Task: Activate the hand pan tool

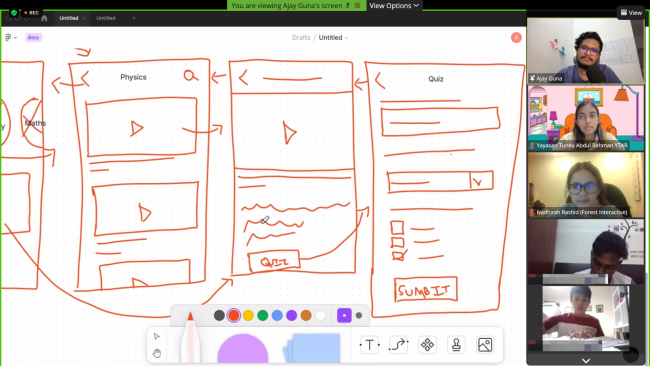Action: tap(156, 353)
